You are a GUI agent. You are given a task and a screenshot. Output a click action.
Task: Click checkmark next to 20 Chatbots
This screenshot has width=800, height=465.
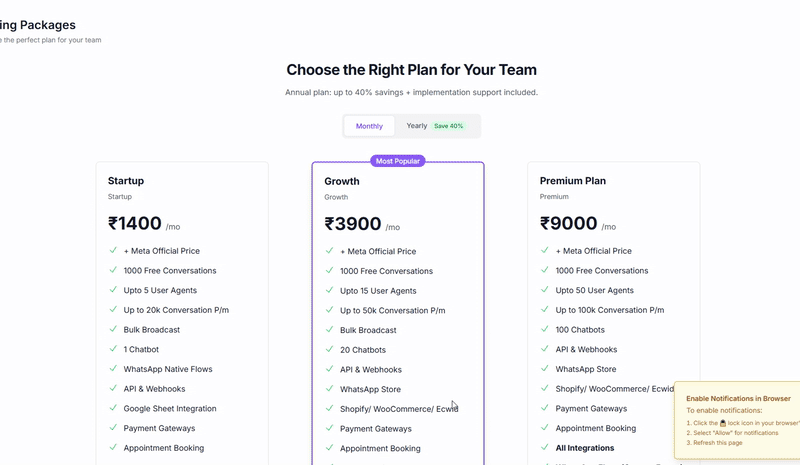point(329,350)
